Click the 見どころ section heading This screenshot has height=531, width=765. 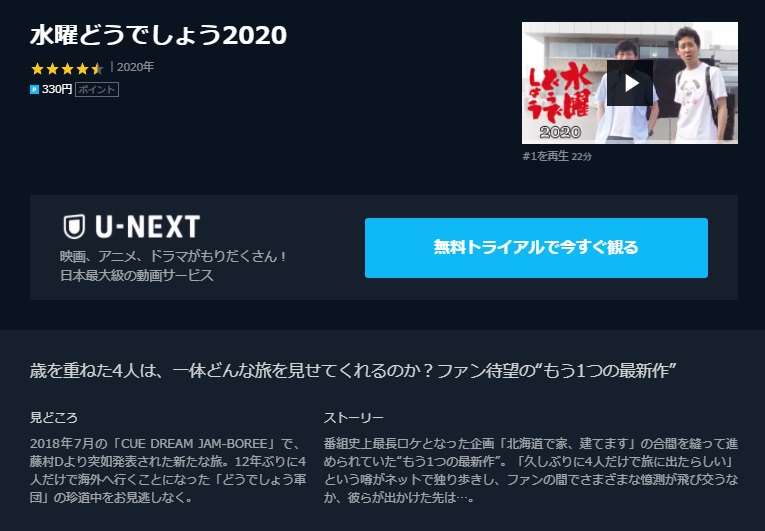pos(54,418)
